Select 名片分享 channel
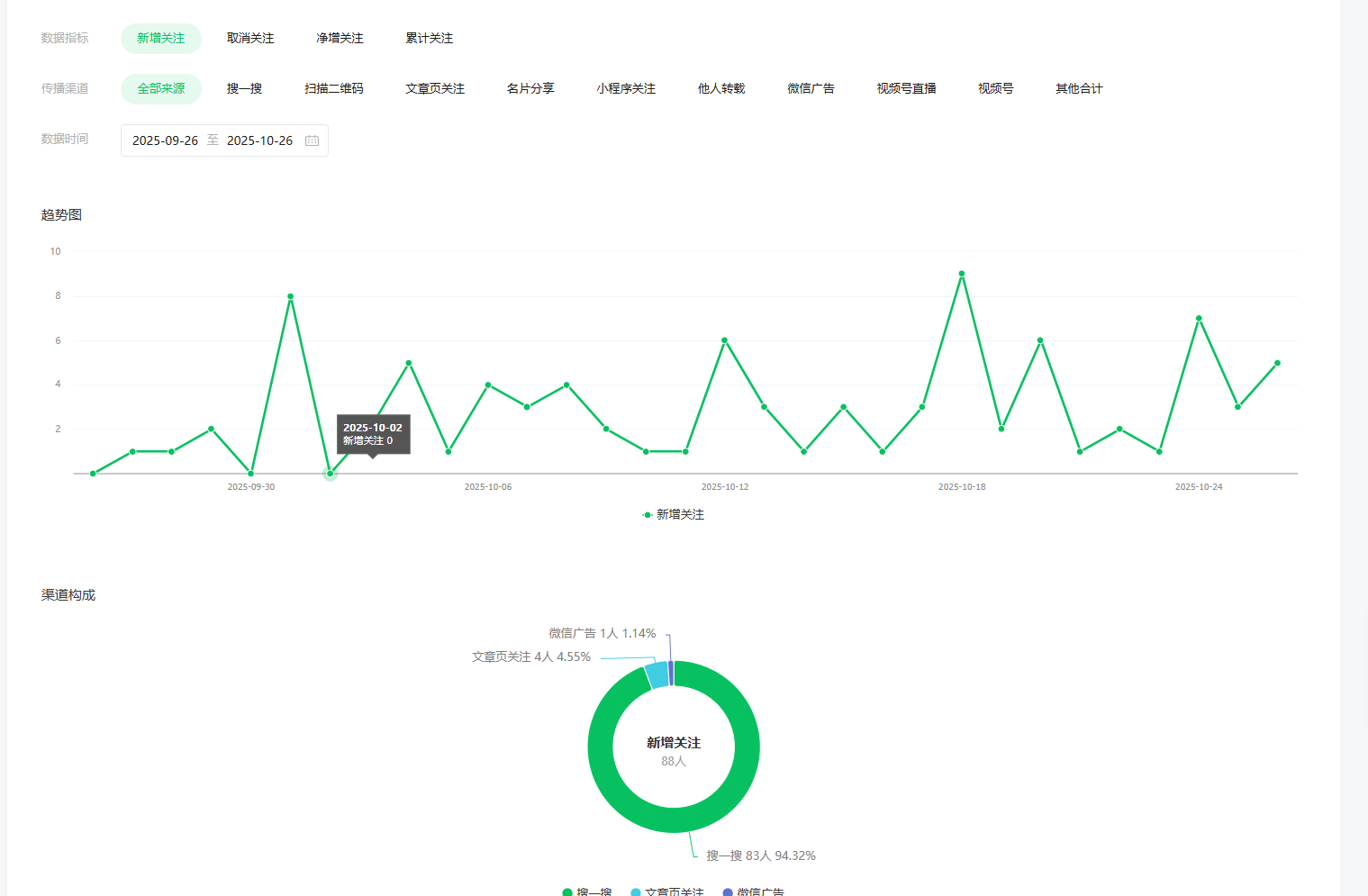This screenshot has height=896, width=1368. 530,88
